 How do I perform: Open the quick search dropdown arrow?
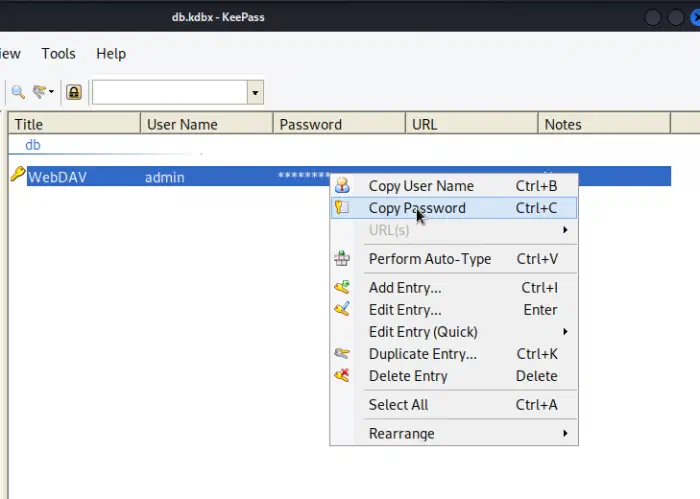coord(255,92)
